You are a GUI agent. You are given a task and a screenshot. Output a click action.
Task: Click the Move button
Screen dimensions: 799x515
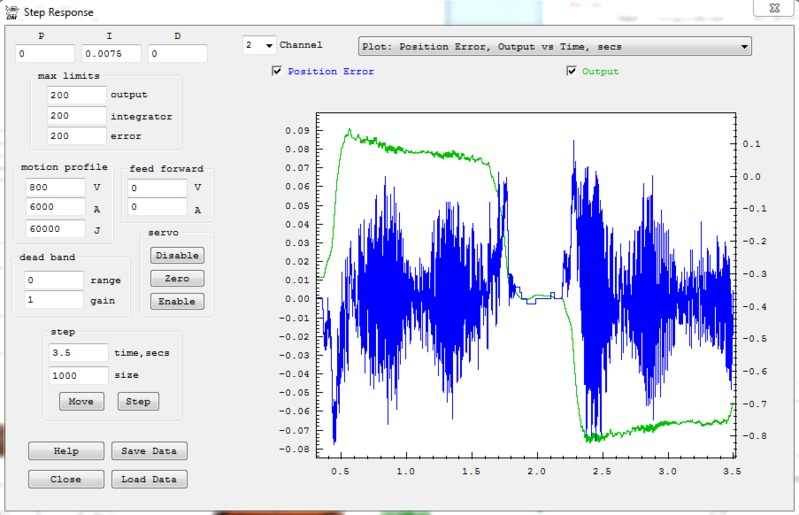[81, 401]
